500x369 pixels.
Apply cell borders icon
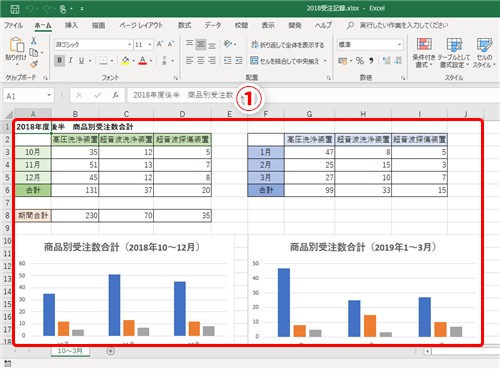click(103, 61)
